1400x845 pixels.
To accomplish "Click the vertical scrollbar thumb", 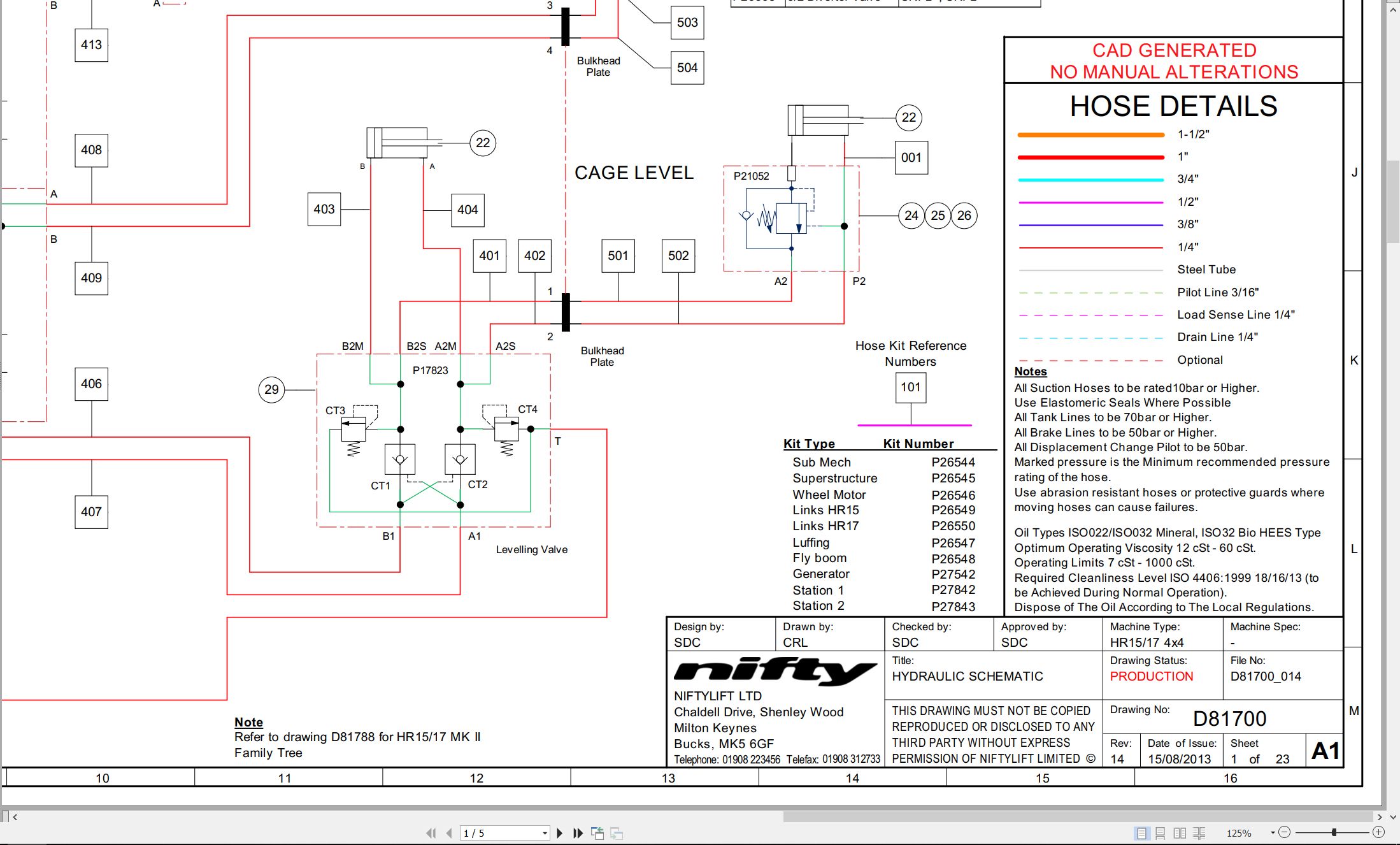I will [x=1393, y=202].
